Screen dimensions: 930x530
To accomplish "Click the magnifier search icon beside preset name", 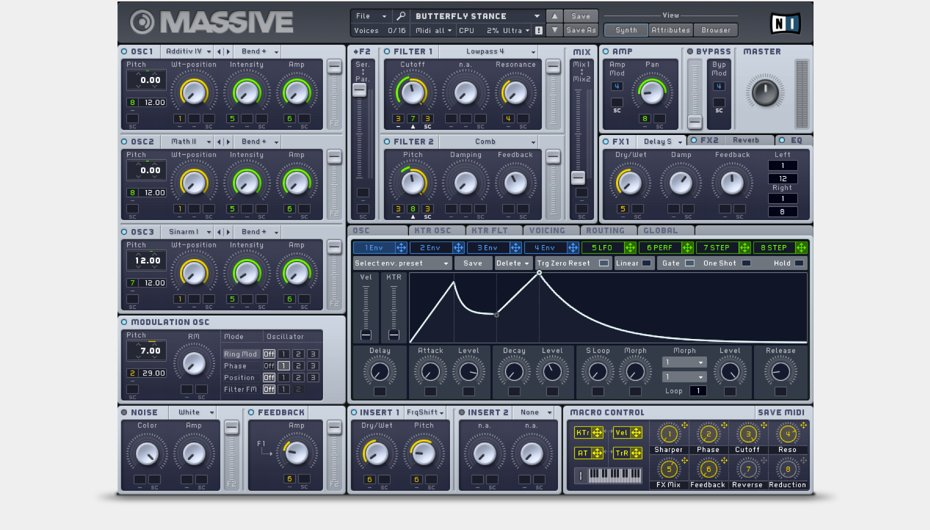I will [401, 16].
